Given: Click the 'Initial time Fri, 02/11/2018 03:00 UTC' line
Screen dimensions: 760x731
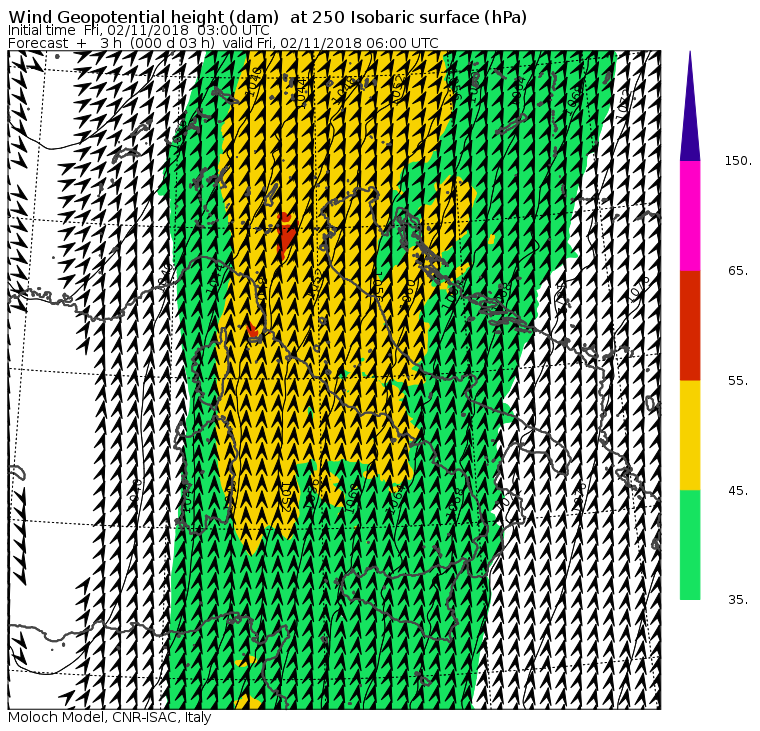Looking at the screenshot, I should click(139, 31).
